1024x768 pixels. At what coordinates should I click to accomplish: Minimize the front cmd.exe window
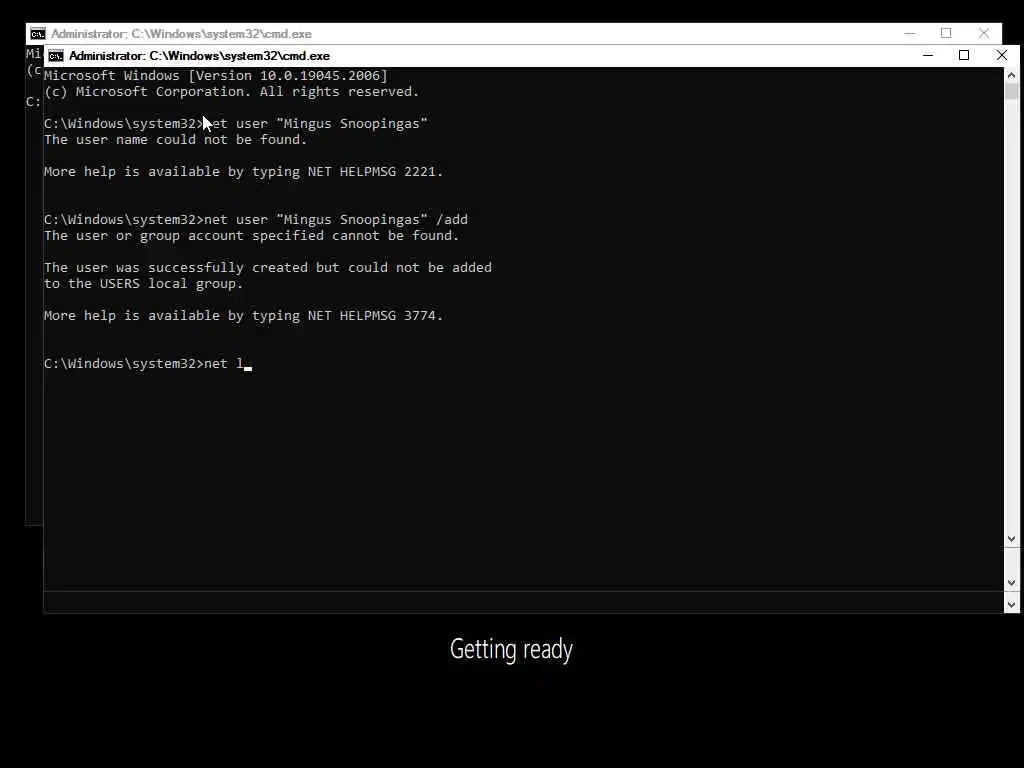(x=927, y=56)
